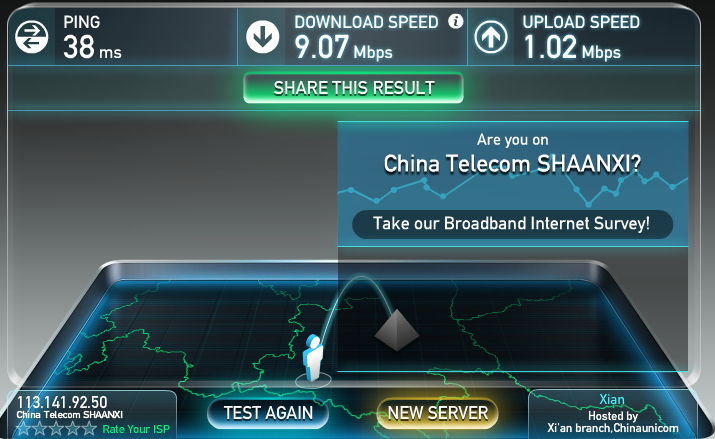
Task: Click the ping double-arrow icon
Action: [31, 37]
